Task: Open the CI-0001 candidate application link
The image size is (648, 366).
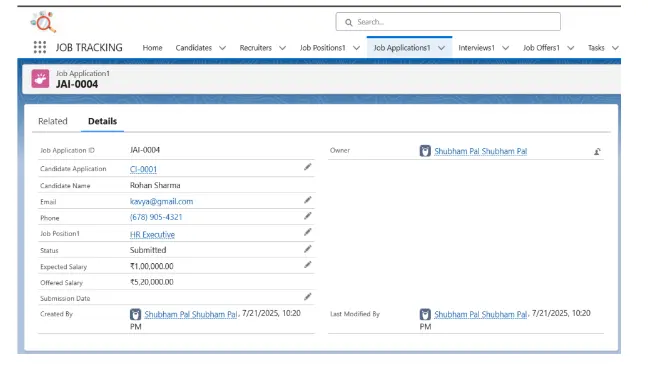Action: click(143, 169)
